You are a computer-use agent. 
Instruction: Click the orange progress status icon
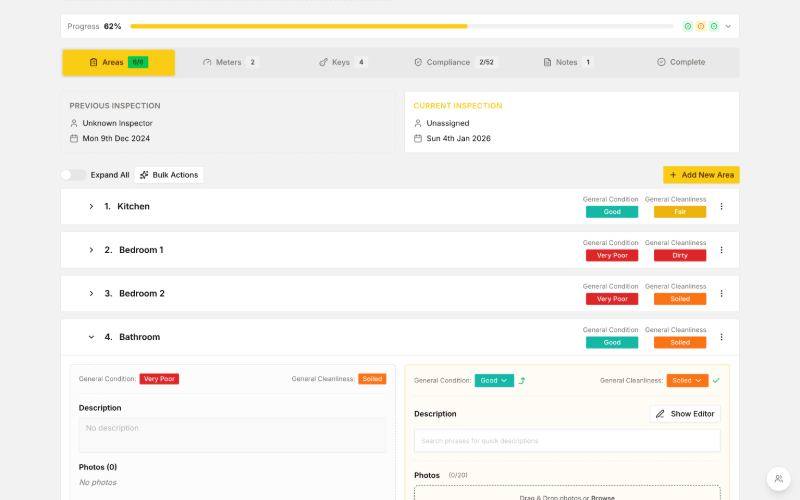tap(701, 27)
